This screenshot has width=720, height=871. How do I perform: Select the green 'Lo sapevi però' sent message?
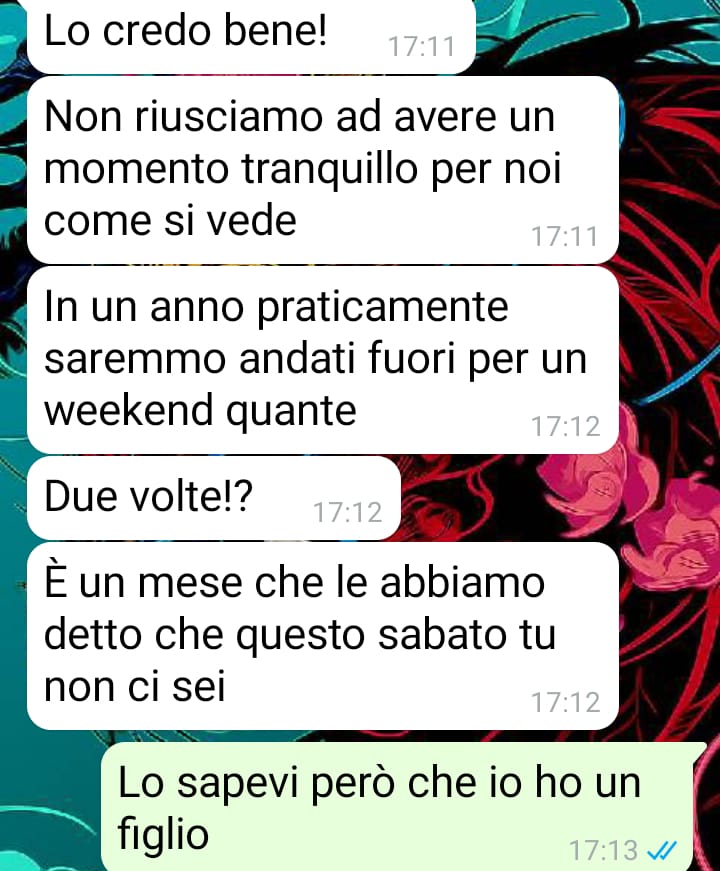coord(403,807)
